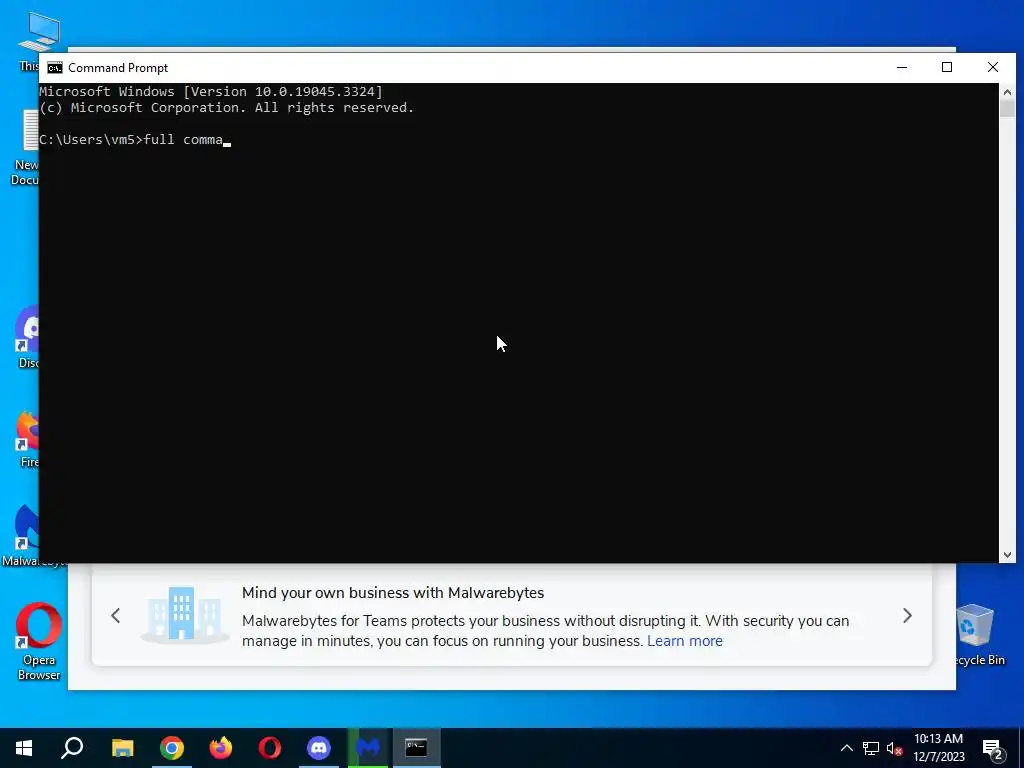Select Malwarebytes desktop shortcut
Image resolution: width=1024 pixels, height=768 pixels.
[25, 536]
